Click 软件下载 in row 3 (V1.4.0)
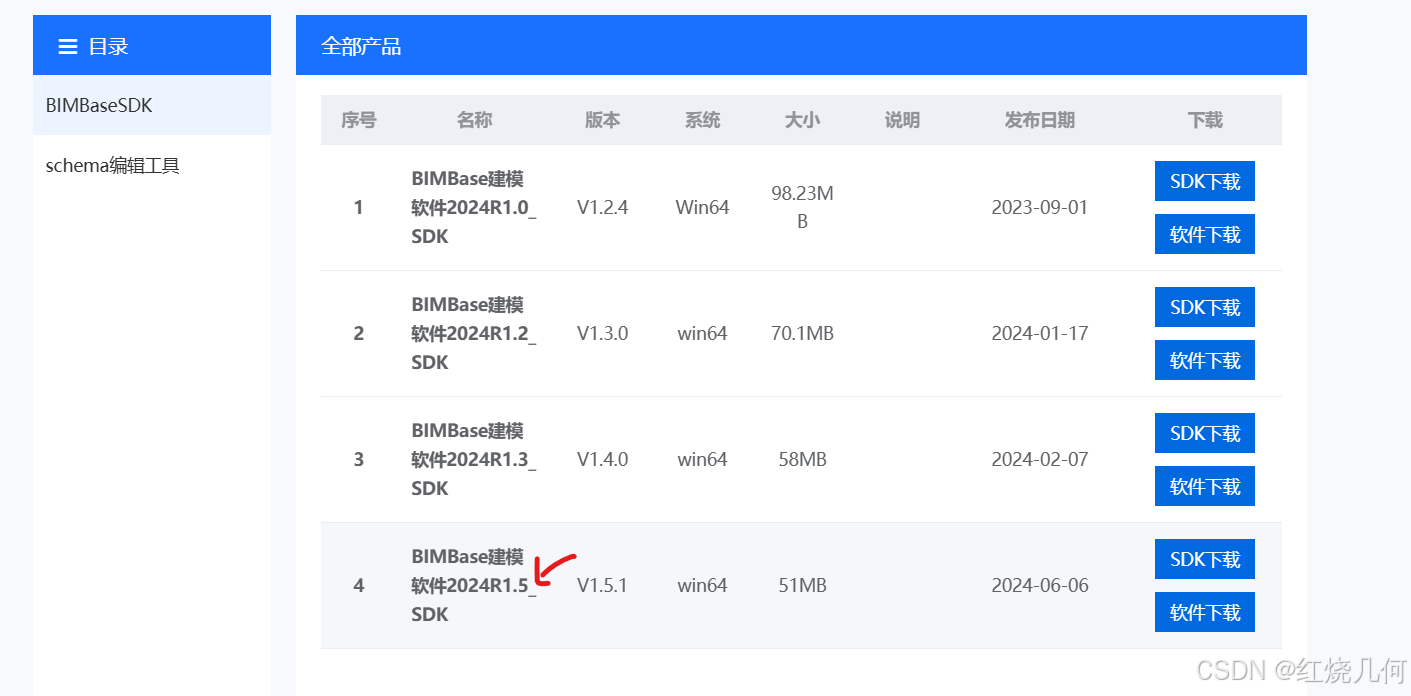This screenshot has height=696, width=1411. point(1204,486)
